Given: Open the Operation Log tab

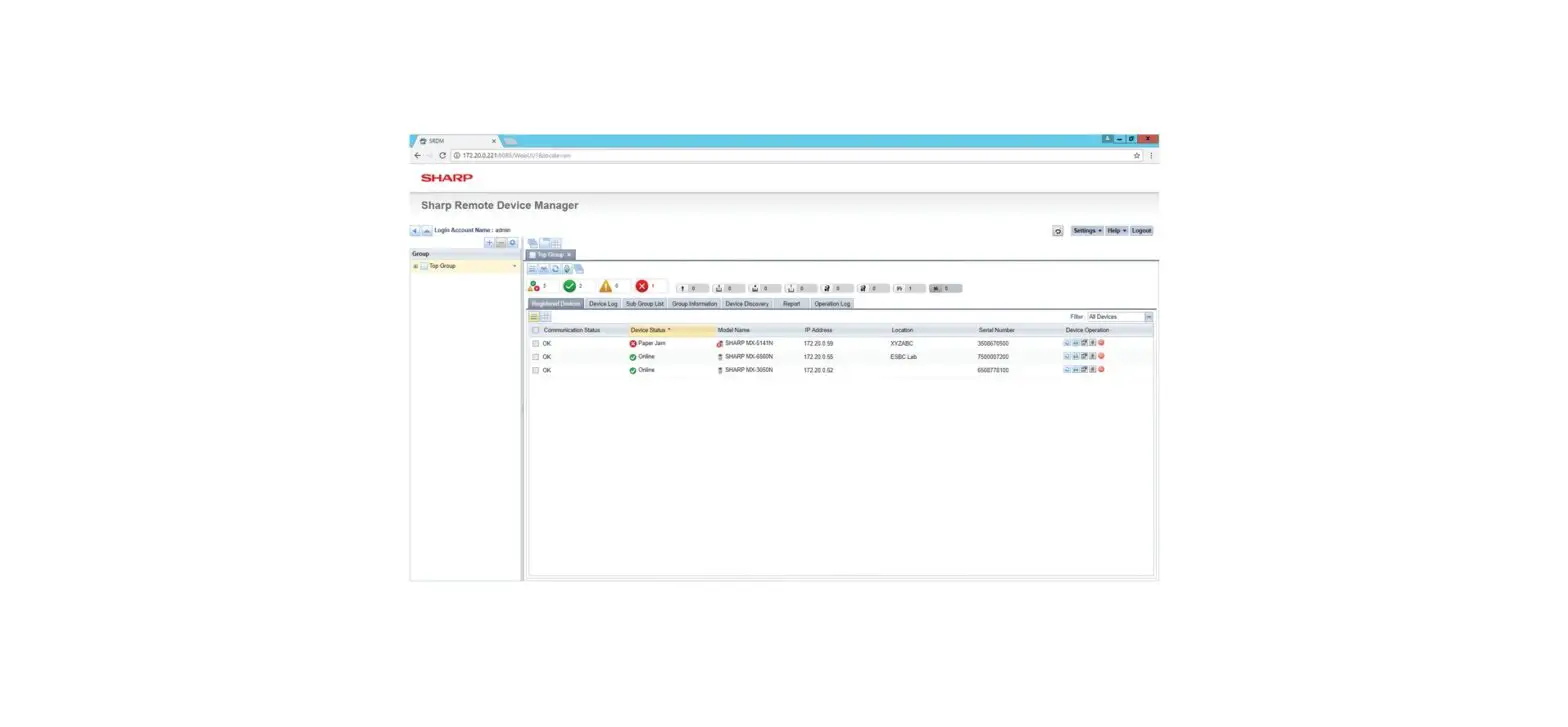Looking at the screenshot, I should (832, 303).
